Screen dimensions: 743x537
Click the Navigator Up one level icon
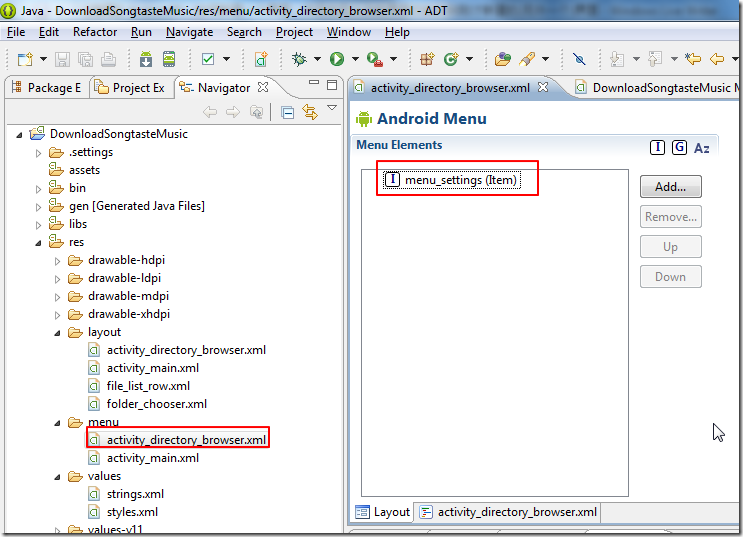click(x=256, y=112)
